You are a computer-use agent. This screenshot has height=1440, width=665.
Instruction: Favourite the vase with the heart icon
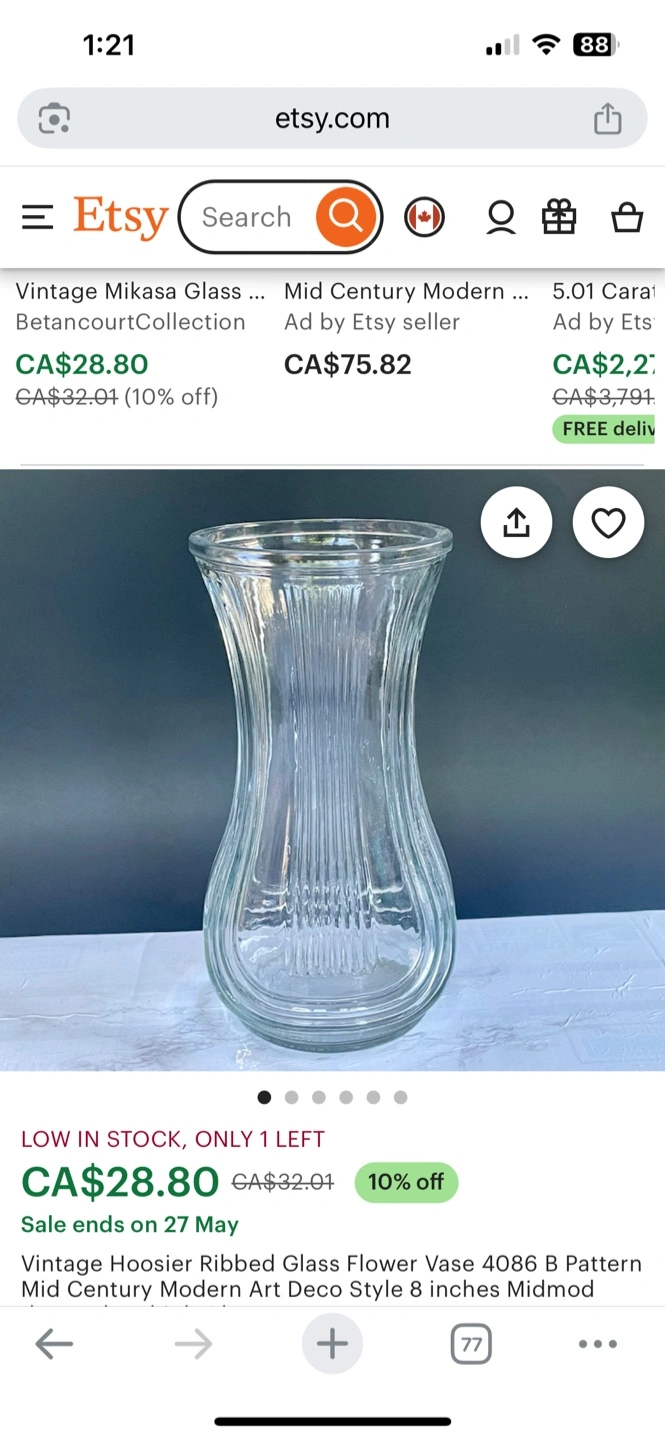coord(608,522)
